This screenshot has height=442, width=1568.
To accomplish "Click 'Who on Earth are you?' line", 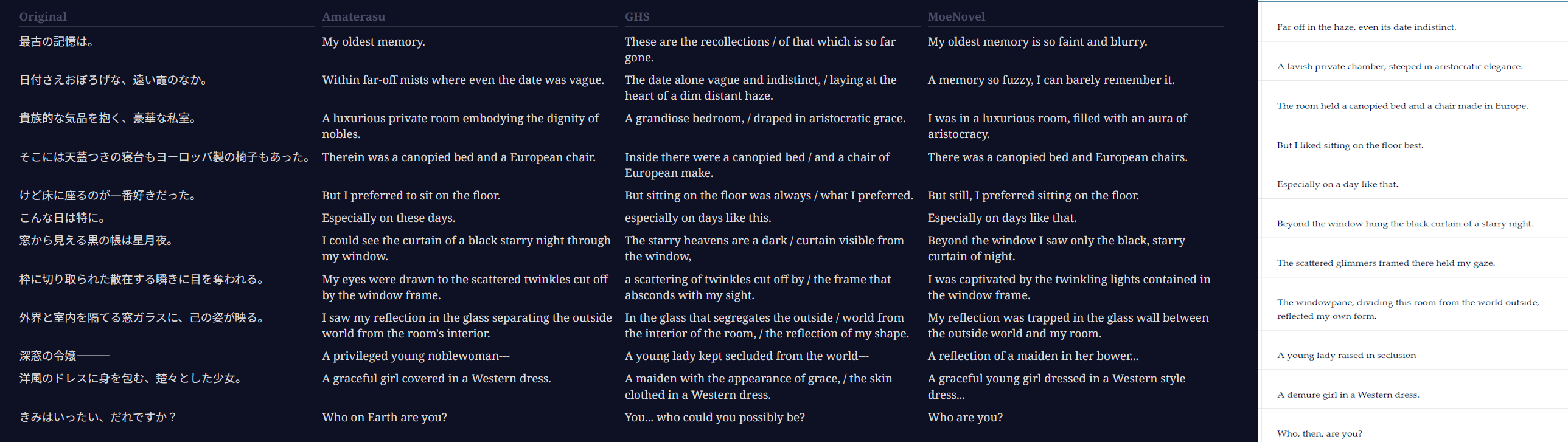I will point(384,417).
